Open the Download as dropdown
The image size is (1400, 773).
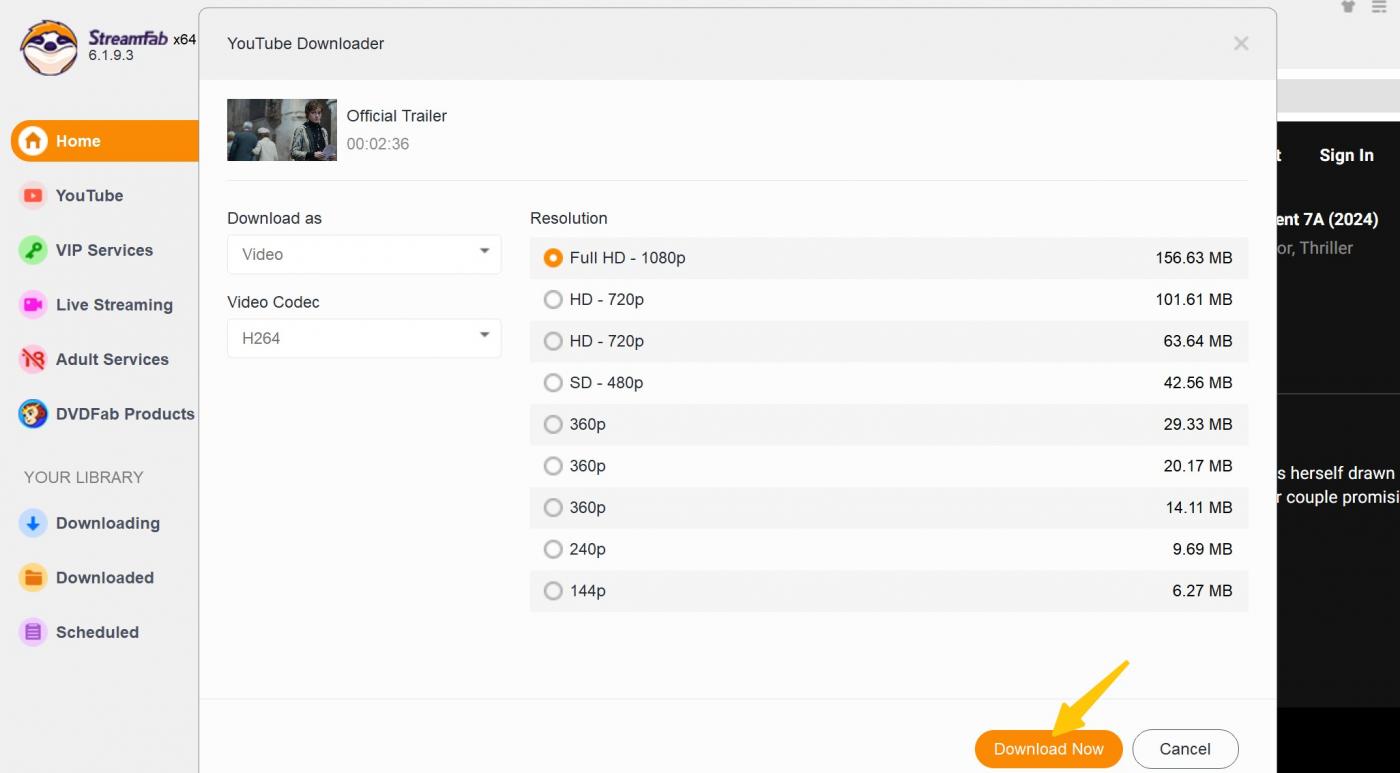click(363, 254)
